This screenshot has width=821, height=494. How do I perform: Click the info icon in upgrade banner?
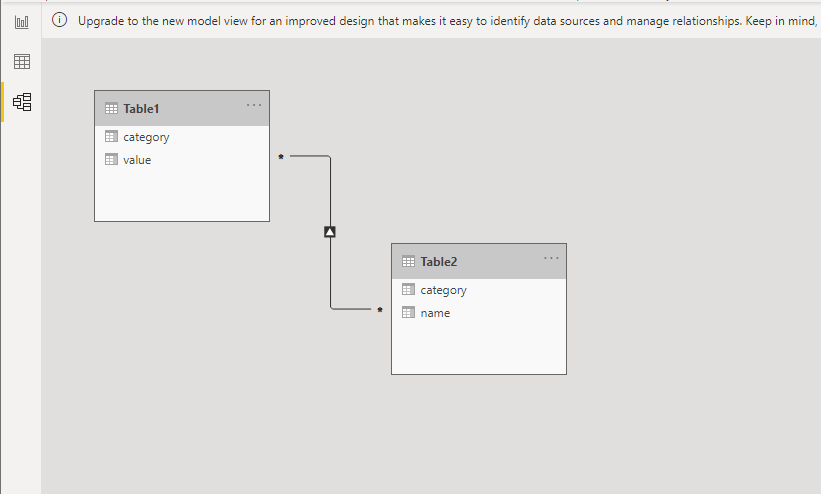(x=60, y=20)
